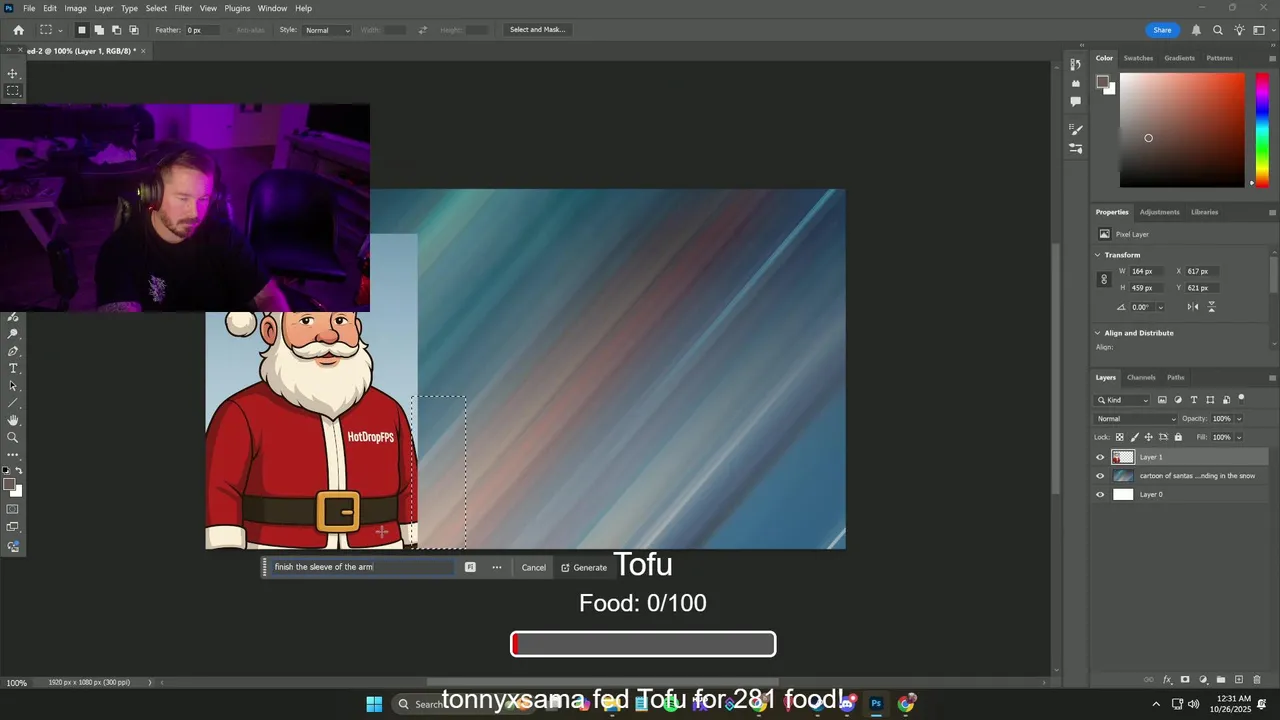Image resolution: width=1280 pixels, height=720 pixels.
Task: Click the notifications bell icon
Action: [x=1197, y=30]
